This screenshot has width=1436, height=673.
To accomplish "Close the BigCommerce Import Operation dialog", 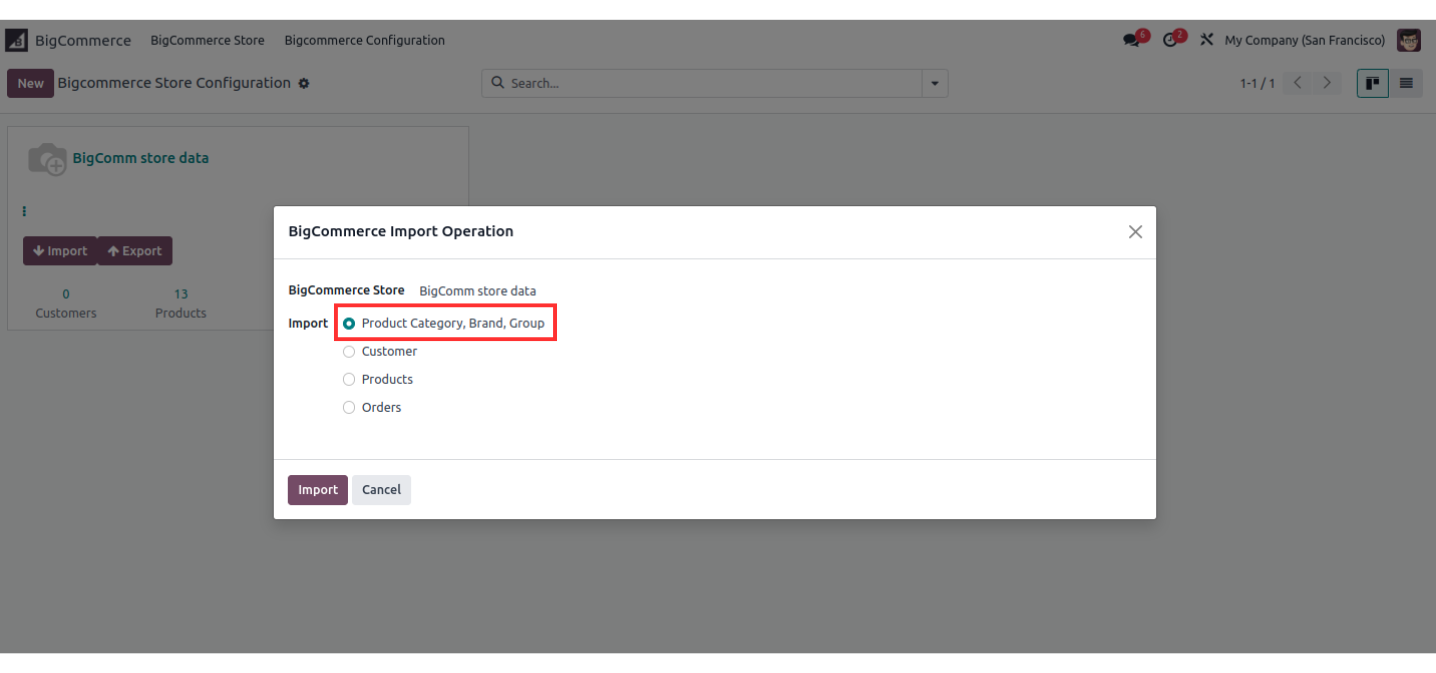I will tap(1135, 232).
